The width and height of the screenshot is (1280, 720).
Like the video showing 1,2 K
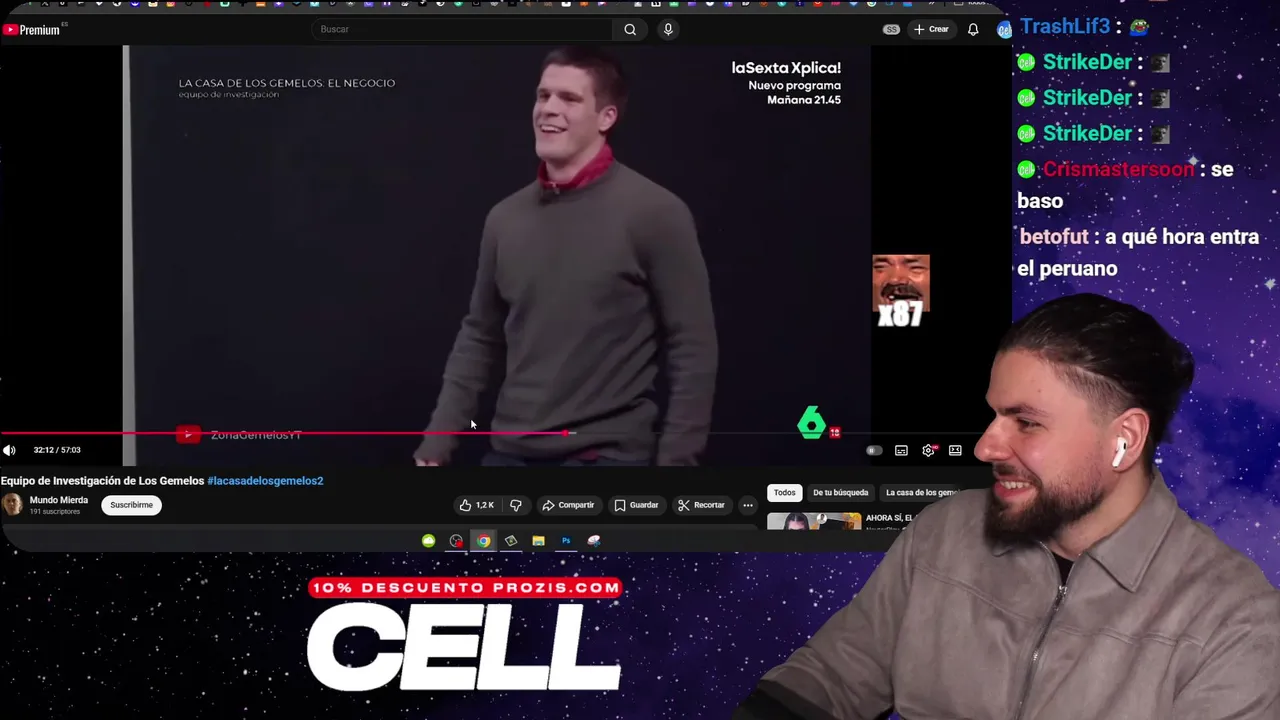tap(476, 505)
